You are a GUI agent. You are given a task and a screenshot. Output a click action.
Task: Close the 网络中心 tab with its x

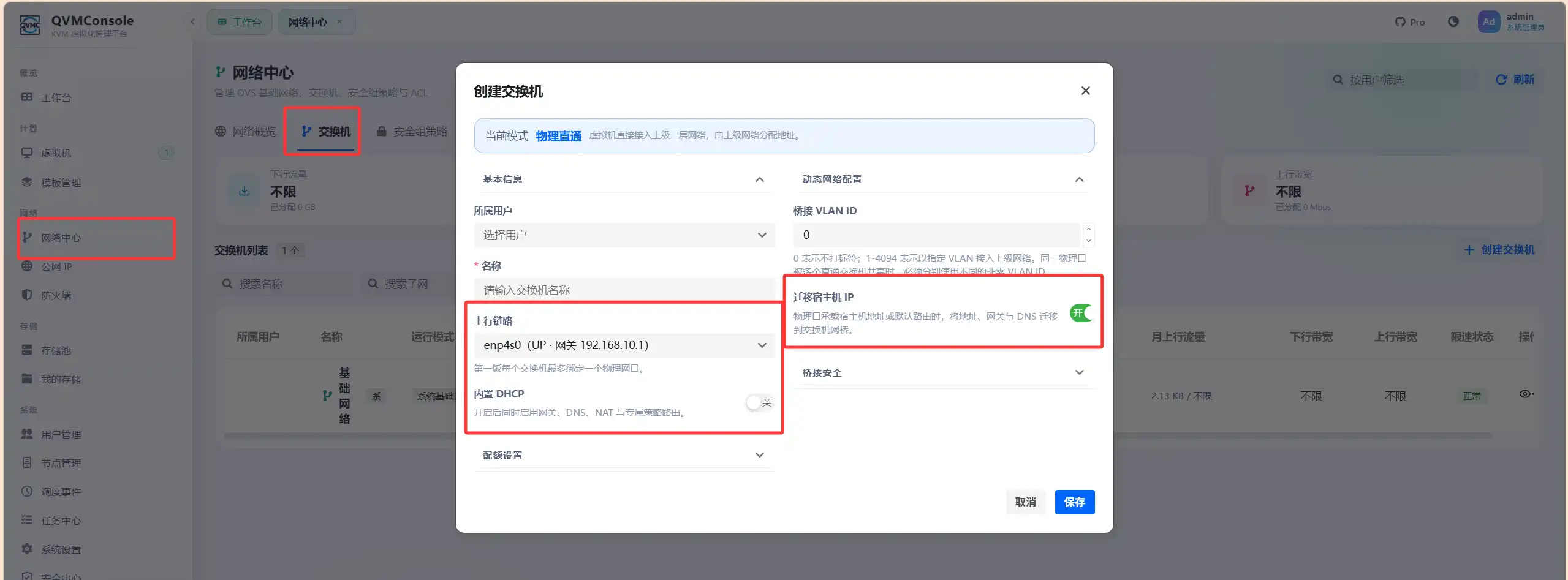(x=339, y=22)
